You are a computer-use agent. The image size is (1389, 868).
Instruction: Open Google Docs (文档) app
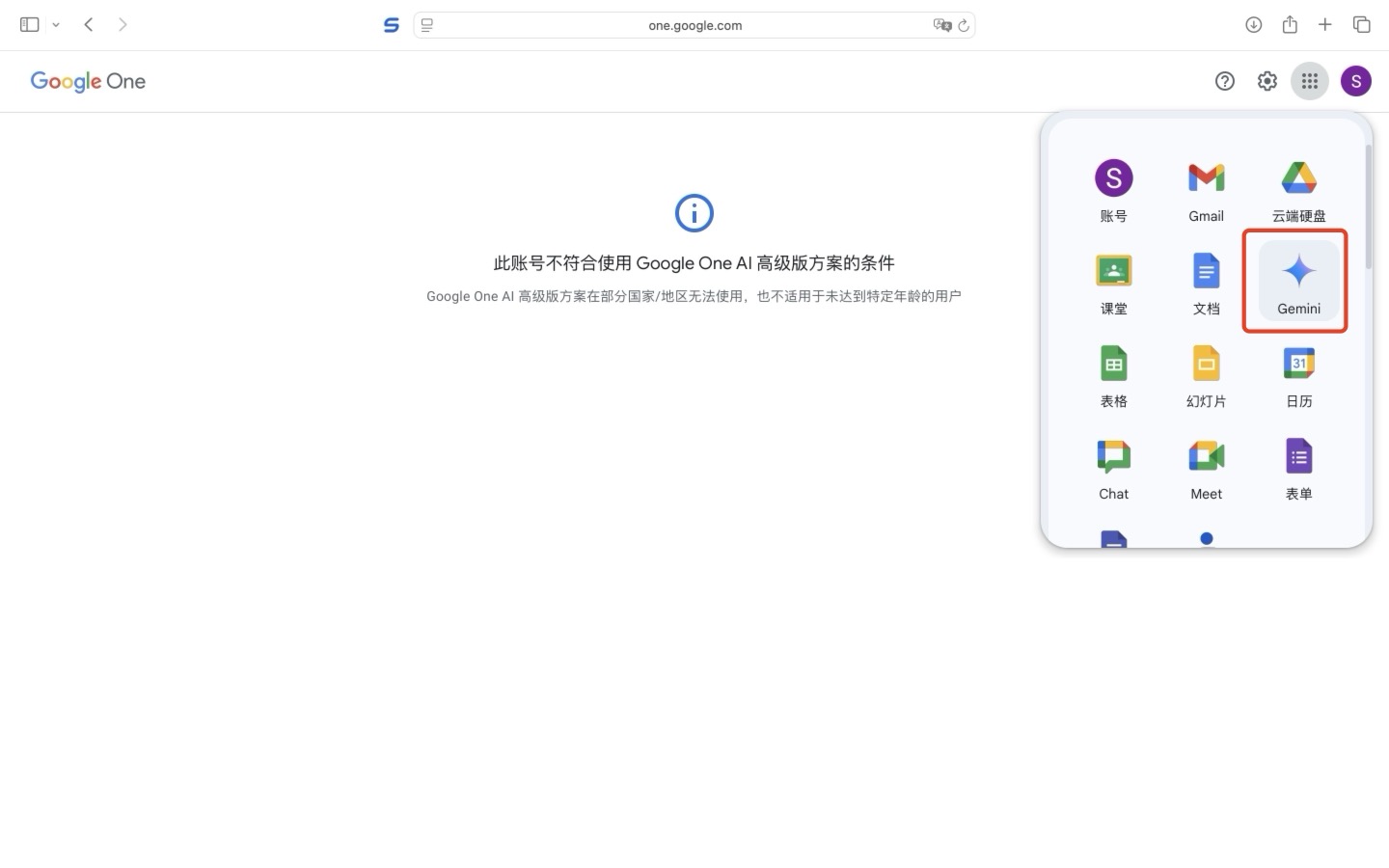click(x=1206, y=283)
